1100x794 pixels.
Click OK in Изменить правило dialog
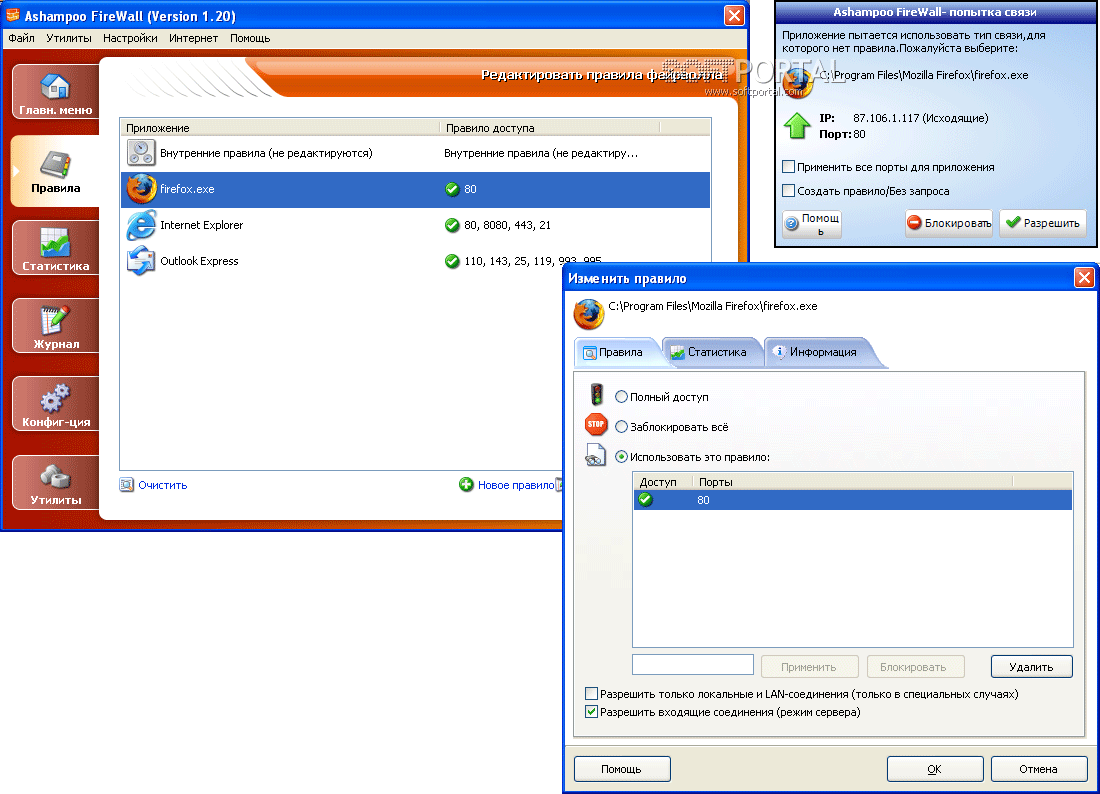point(934,769)
